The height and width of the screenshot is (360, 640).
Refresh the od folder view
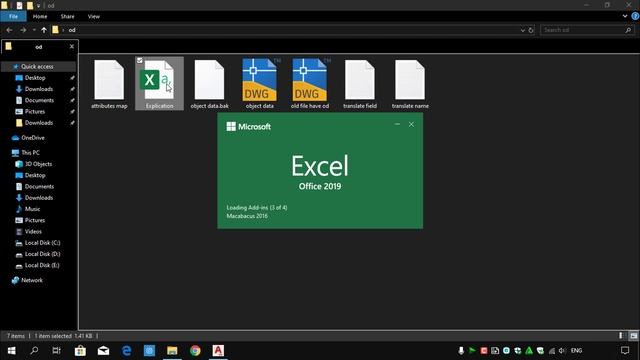(531, 30)
